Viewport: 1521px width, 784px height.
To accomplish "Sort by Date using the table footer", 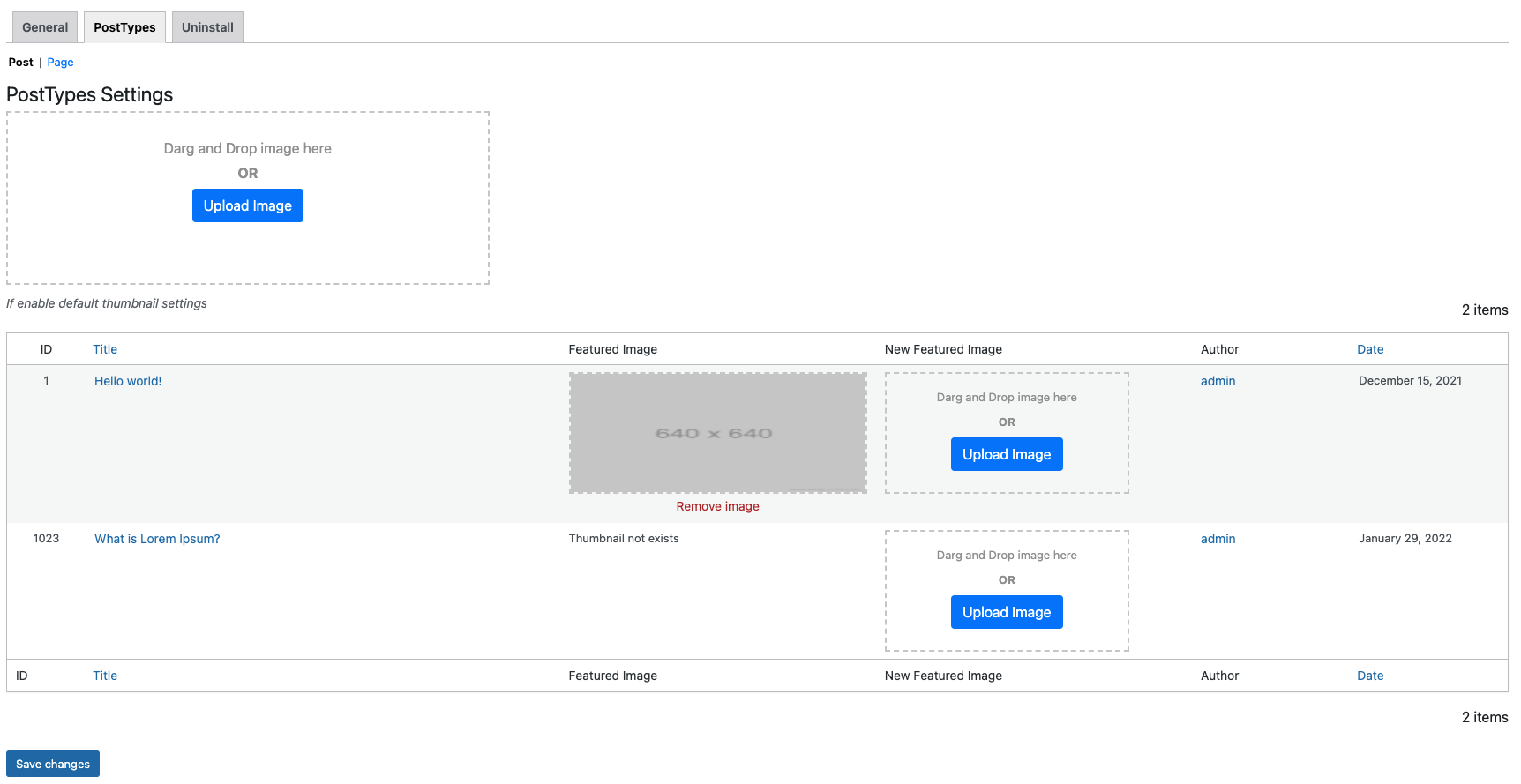I will coord(1370,676).
